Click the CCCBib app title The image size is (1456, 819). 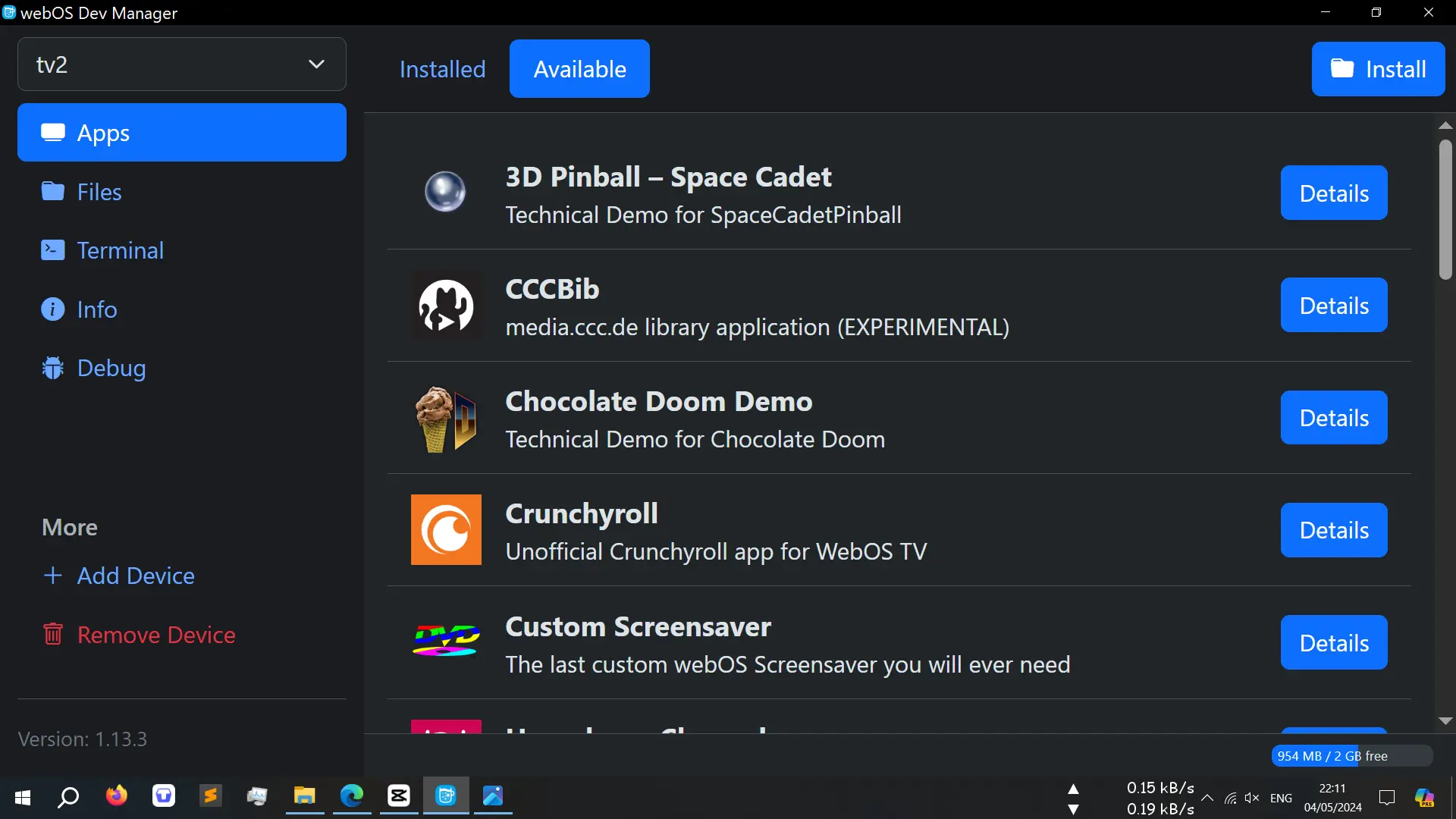(552, 289)
